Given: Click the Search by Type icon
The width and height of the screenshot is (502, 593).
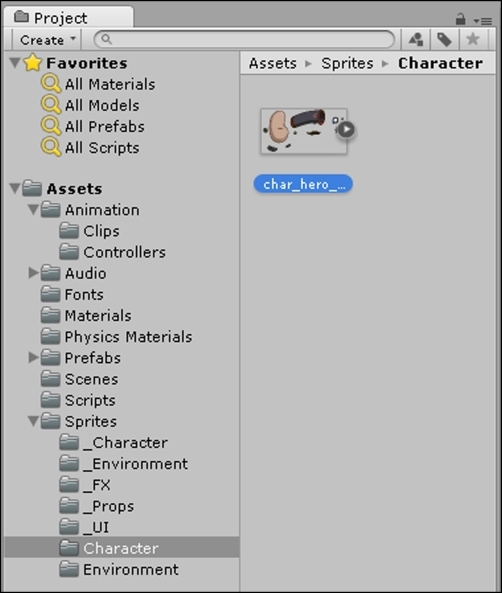Looking at the screenshot, I should 416,39.
